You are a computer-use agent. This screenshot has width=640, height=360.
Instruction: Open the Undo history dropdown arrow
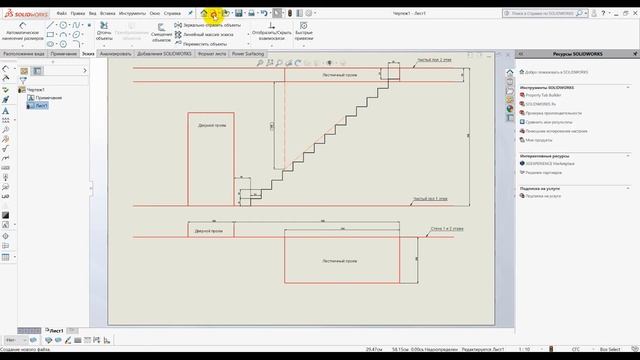(x=269, y=13)
